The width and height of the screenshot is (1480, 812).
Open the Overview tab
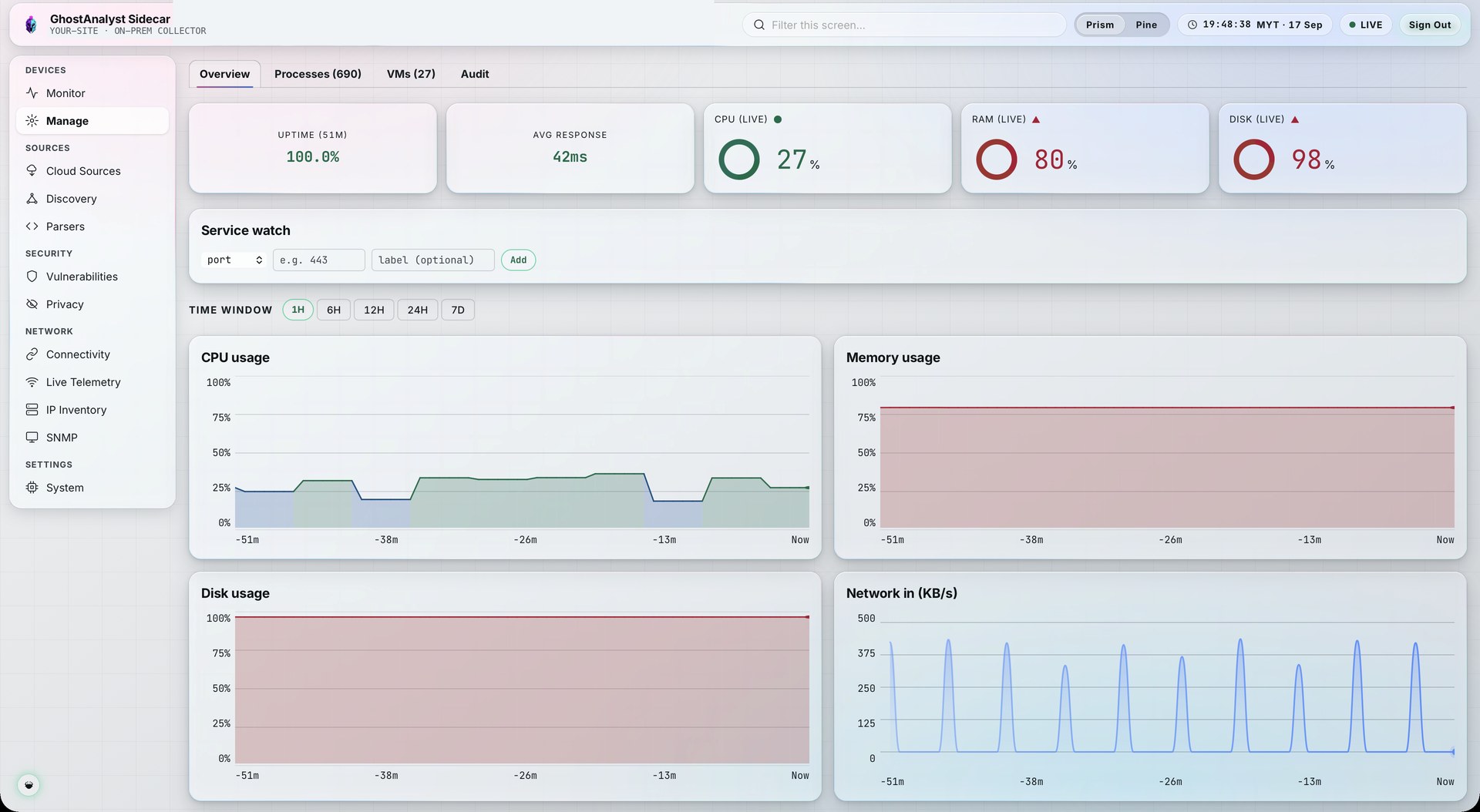coord(224,74)
